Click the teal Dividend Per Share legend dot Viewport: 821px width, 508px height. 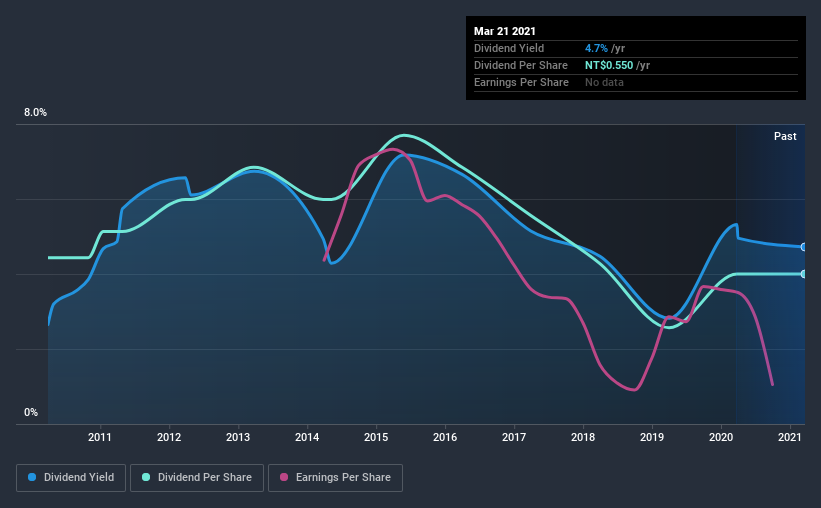tap(146, 477)
